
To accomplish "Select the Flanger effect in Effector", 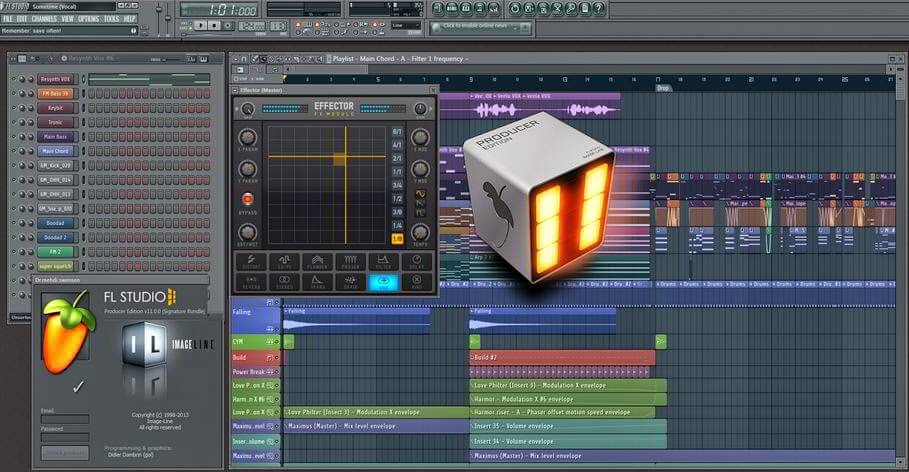I will click(317, 262).
